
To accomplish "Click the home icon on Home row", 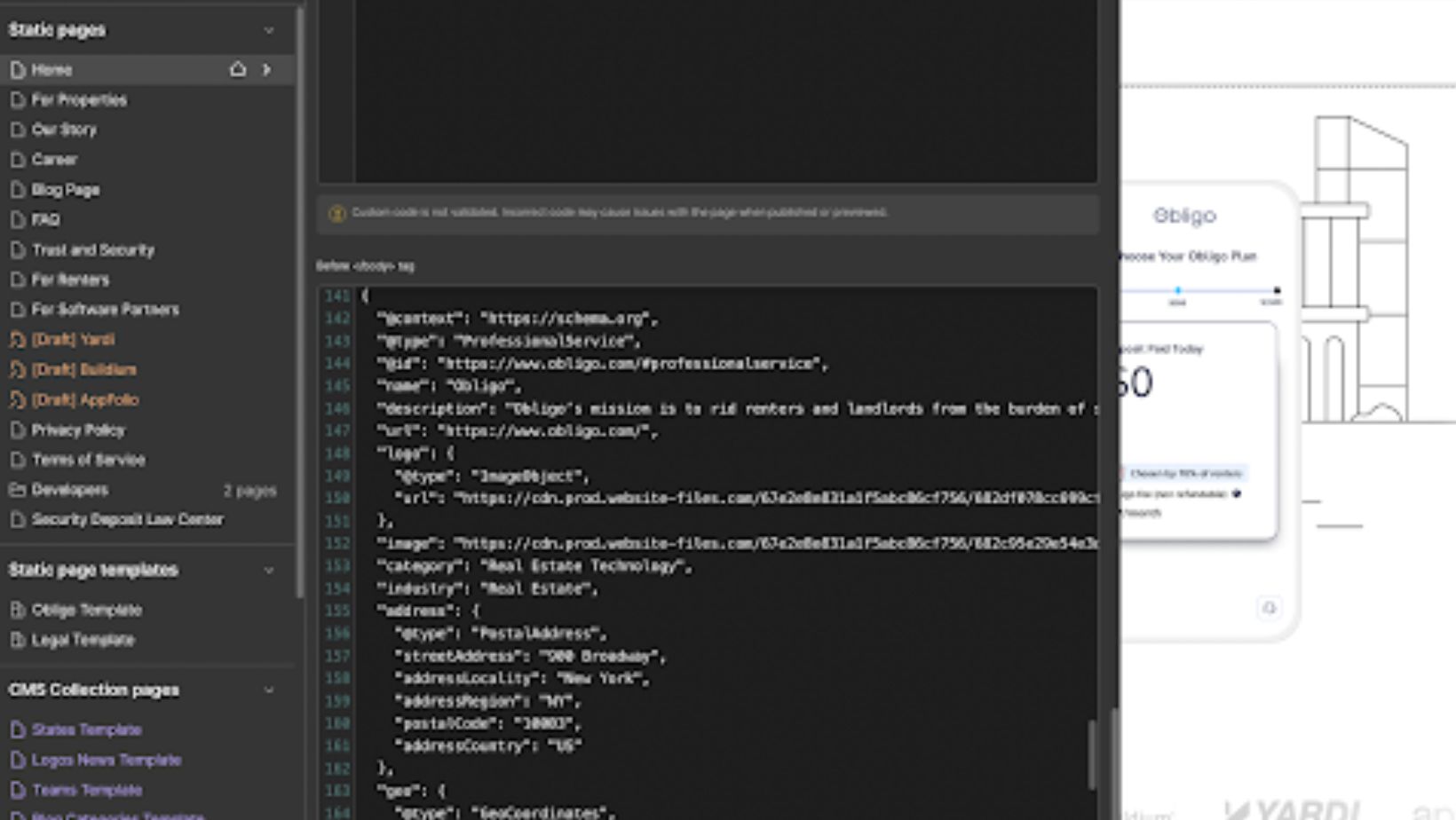I will point(238,69).
